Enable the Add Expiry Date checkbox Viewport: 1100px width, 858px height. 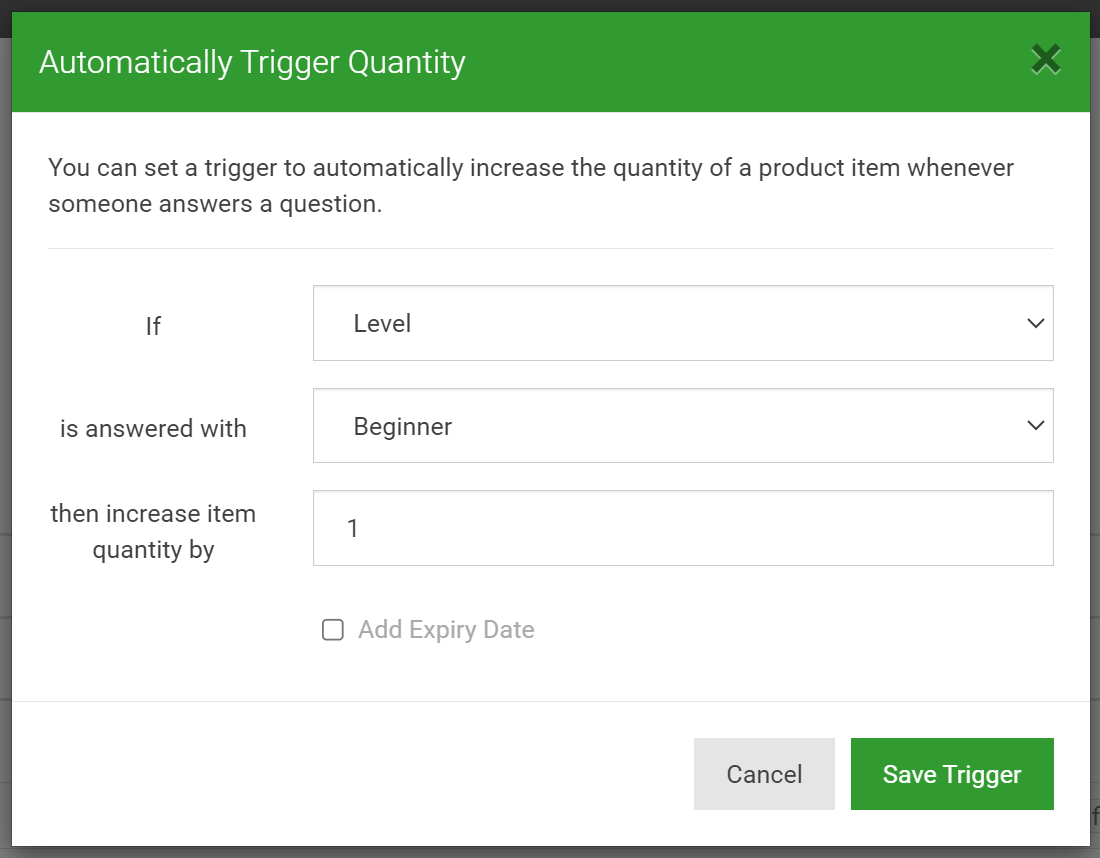[x=333, y=630]
